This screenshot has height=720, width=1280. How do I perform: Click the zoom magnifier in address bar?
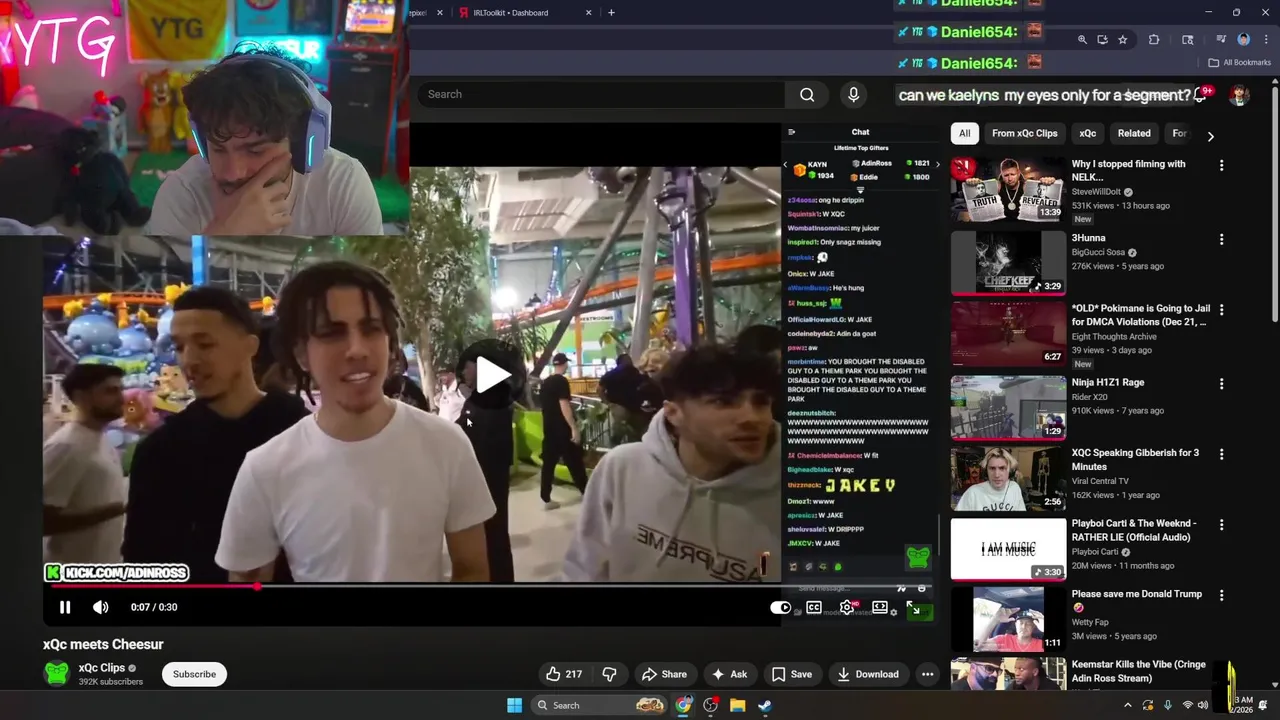point(1082,40)
